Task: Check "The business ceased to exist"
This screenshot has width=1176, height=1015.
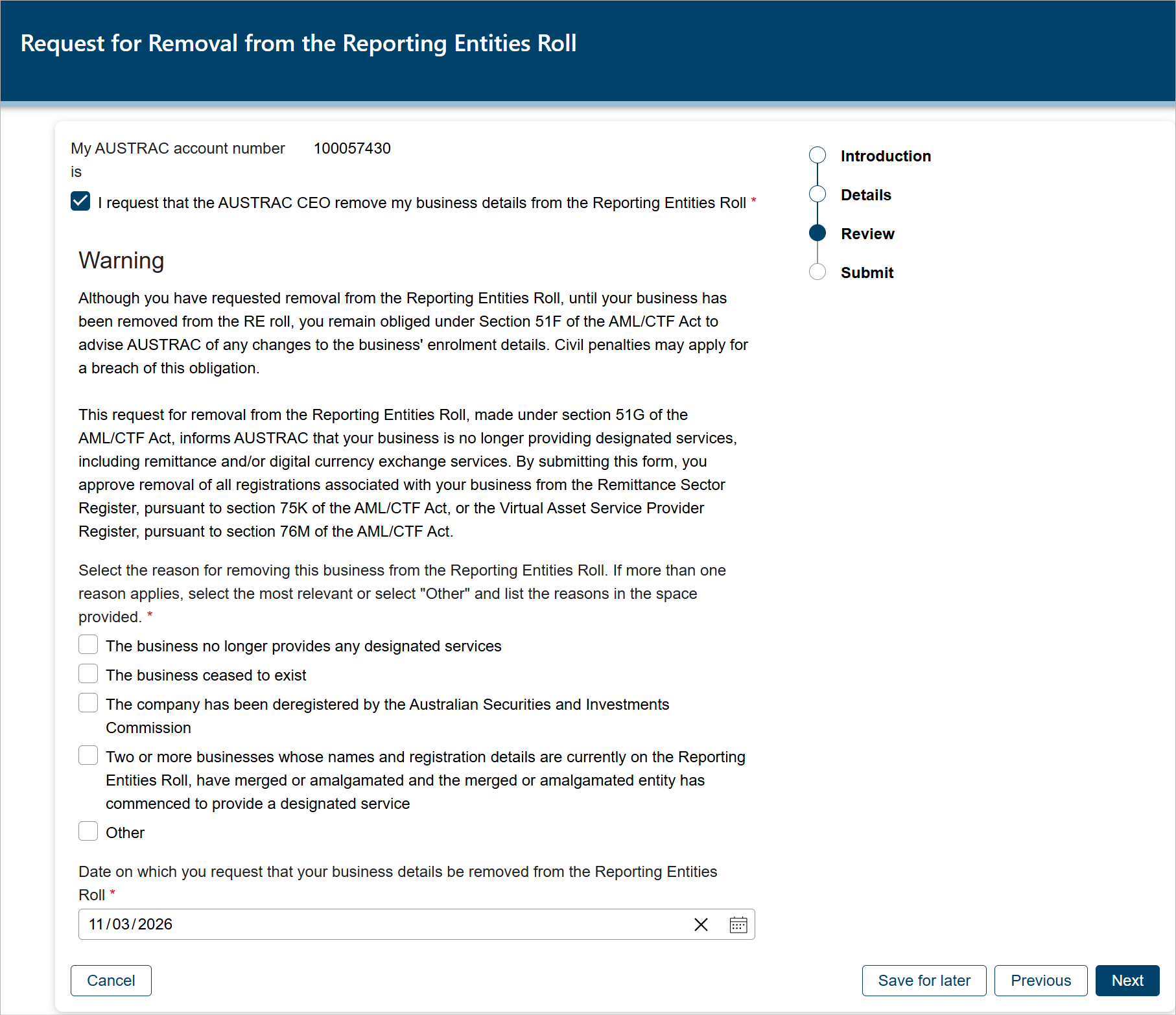Action: pyautogui.click(x=88, y=673)
